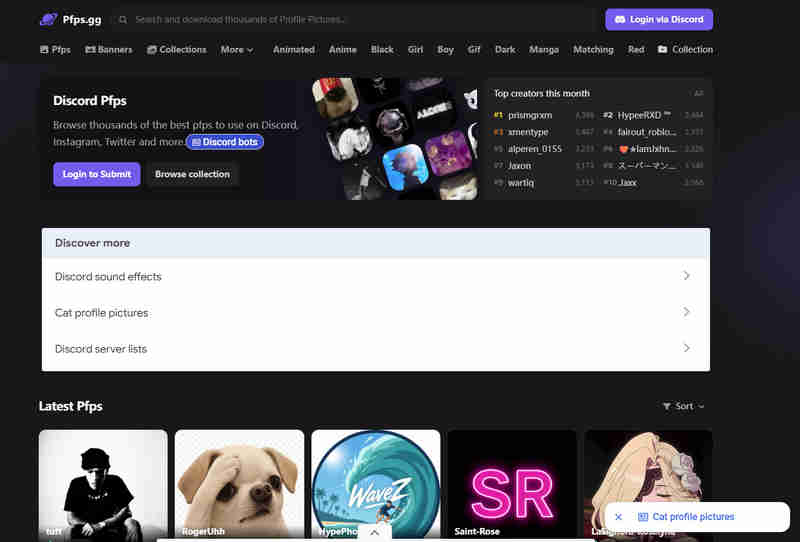Open creator fairout_roblo... profile

[646, 132]
